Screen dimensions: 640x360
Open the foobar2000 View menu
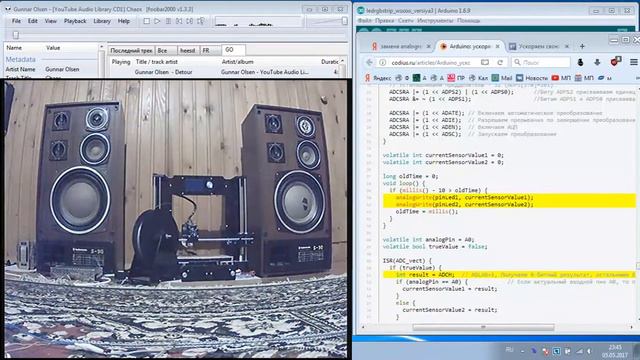(x=51, y=21)
